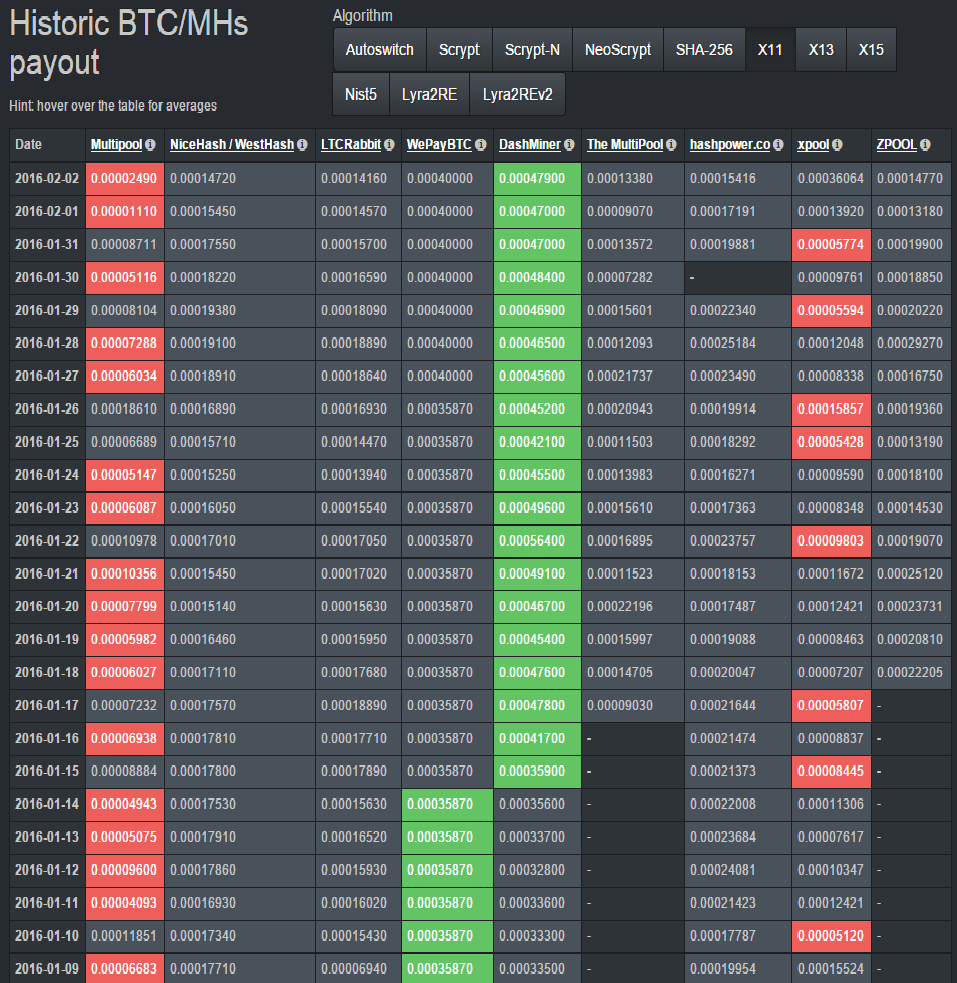Open the Multipool pool link

click(117, 145)
